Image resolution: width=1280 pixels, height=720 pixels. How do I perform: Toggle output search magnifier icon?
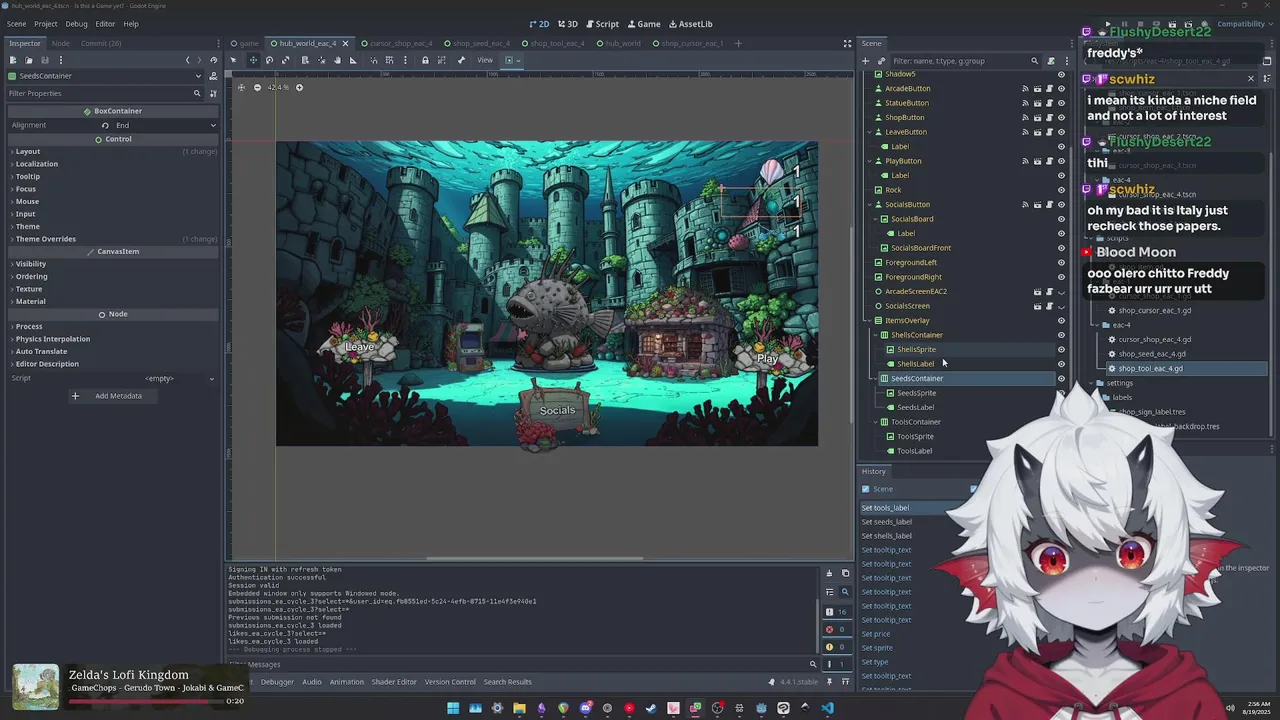point(845,592)
